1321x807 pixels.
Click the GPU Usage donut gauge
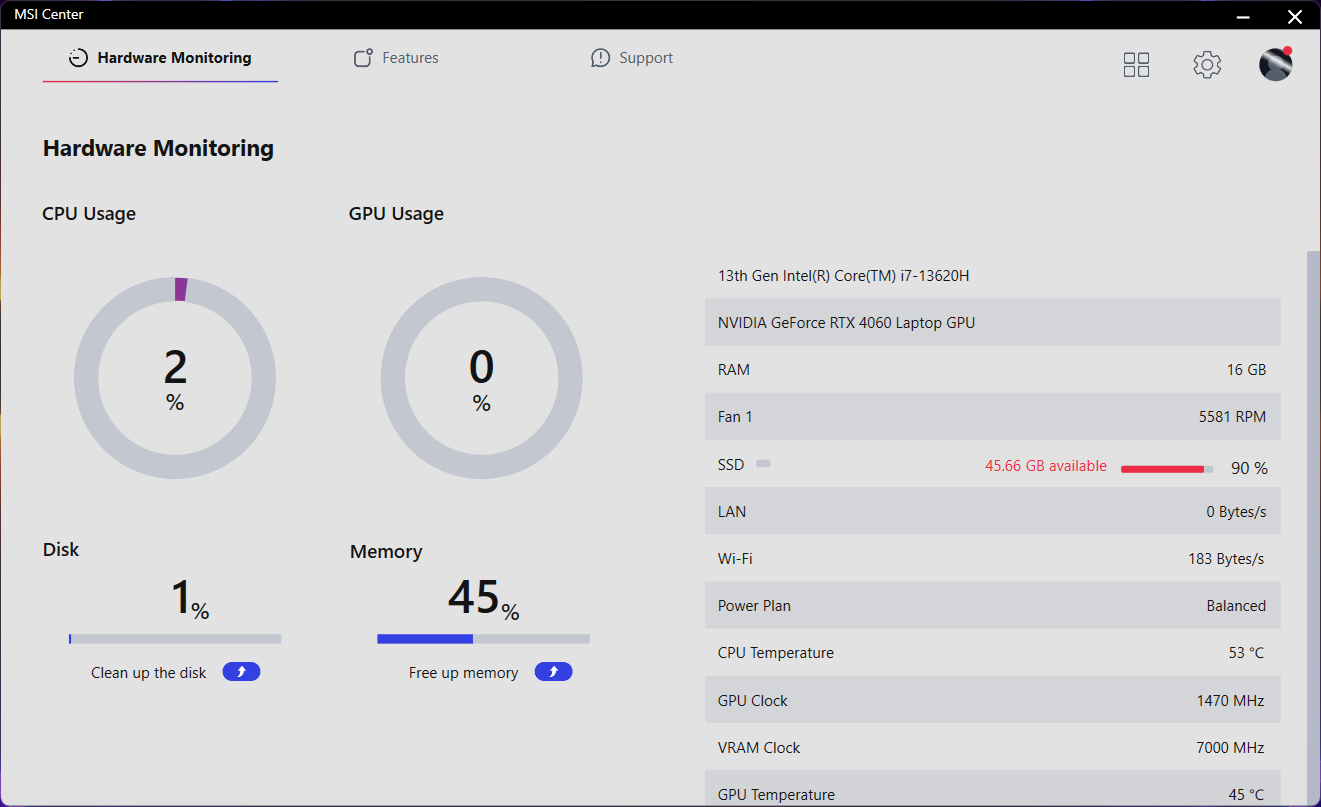pos(481,378)
